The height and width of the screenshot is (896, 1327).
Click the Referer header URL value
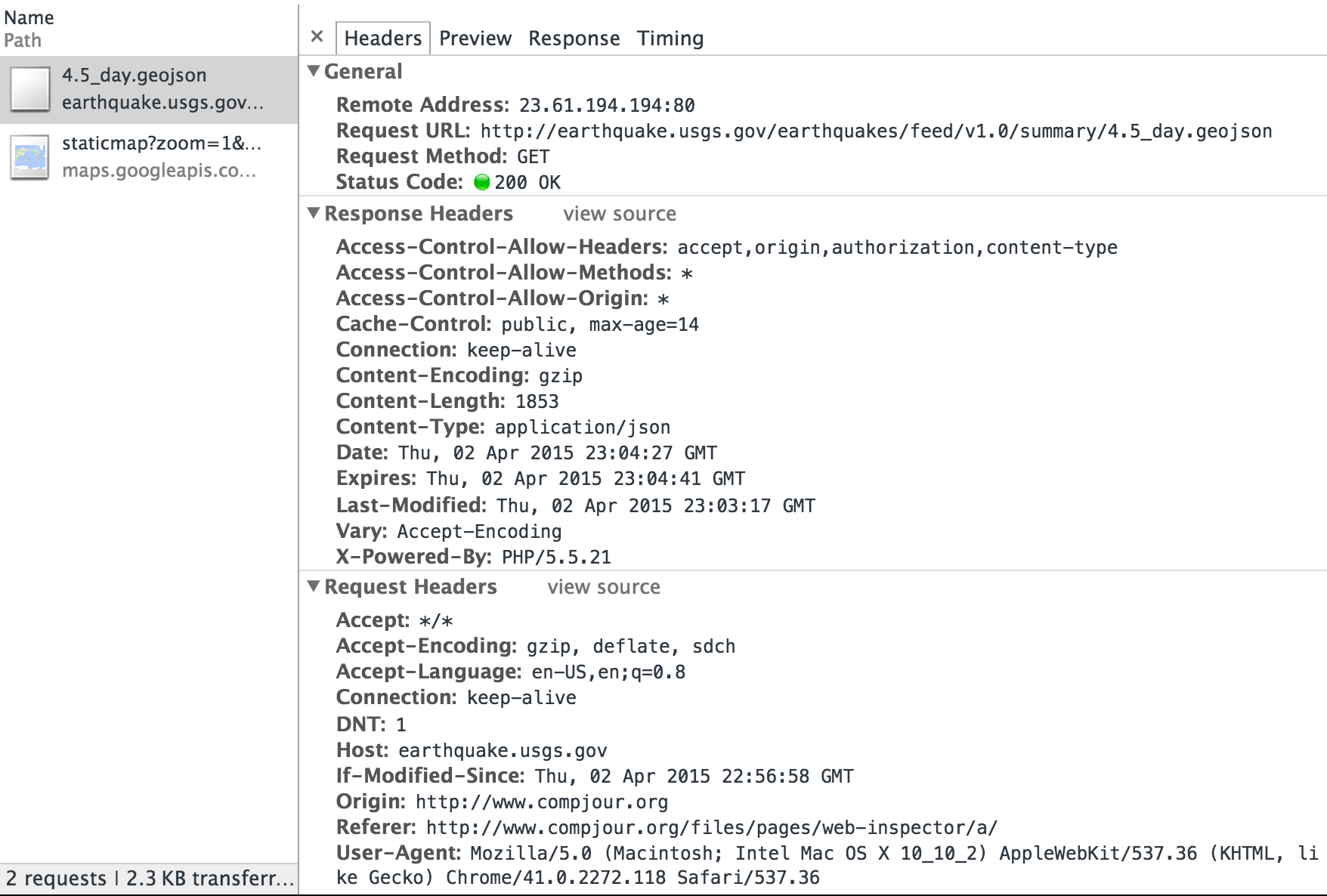[x=712, y=828]
